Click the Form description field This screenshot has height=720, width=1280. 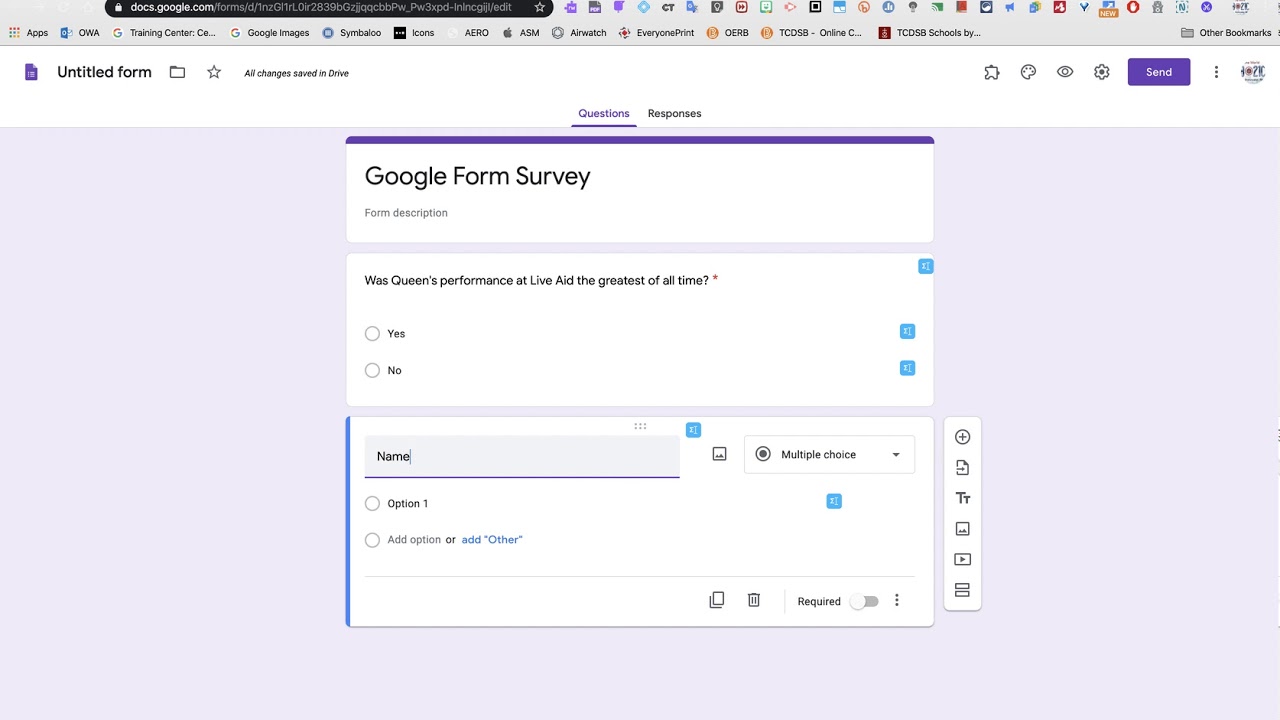point(406,213)
